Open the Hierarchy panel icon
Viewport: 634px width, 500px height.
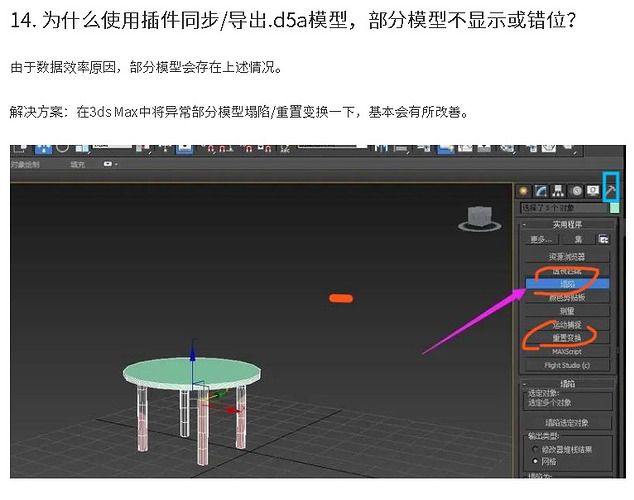558,190
